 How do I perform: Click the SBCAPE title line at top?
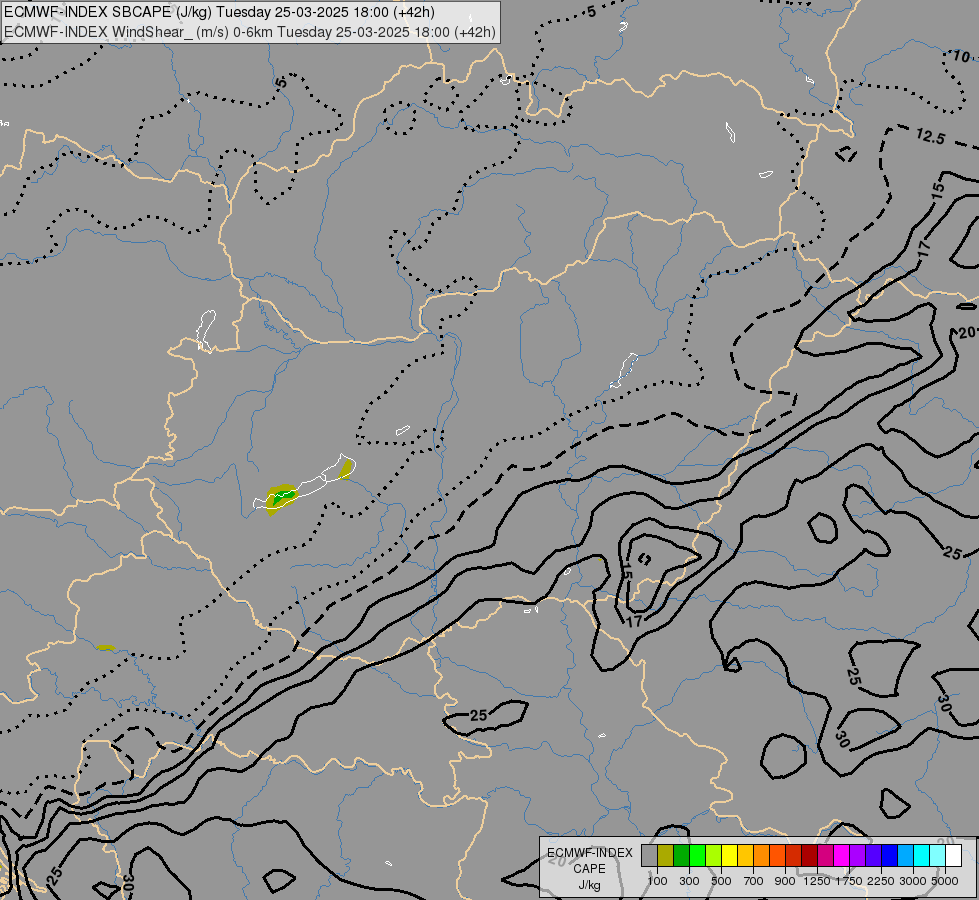point(219,12)
